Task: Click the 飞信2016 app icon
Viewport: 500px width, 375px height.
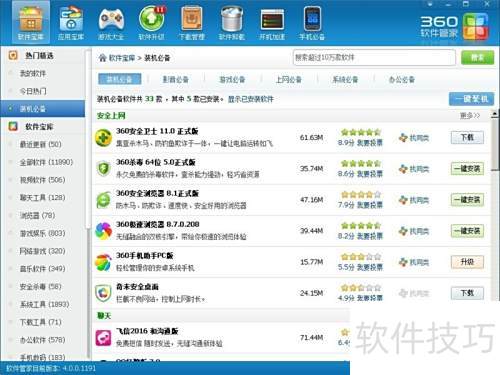Action: (104, 338)
